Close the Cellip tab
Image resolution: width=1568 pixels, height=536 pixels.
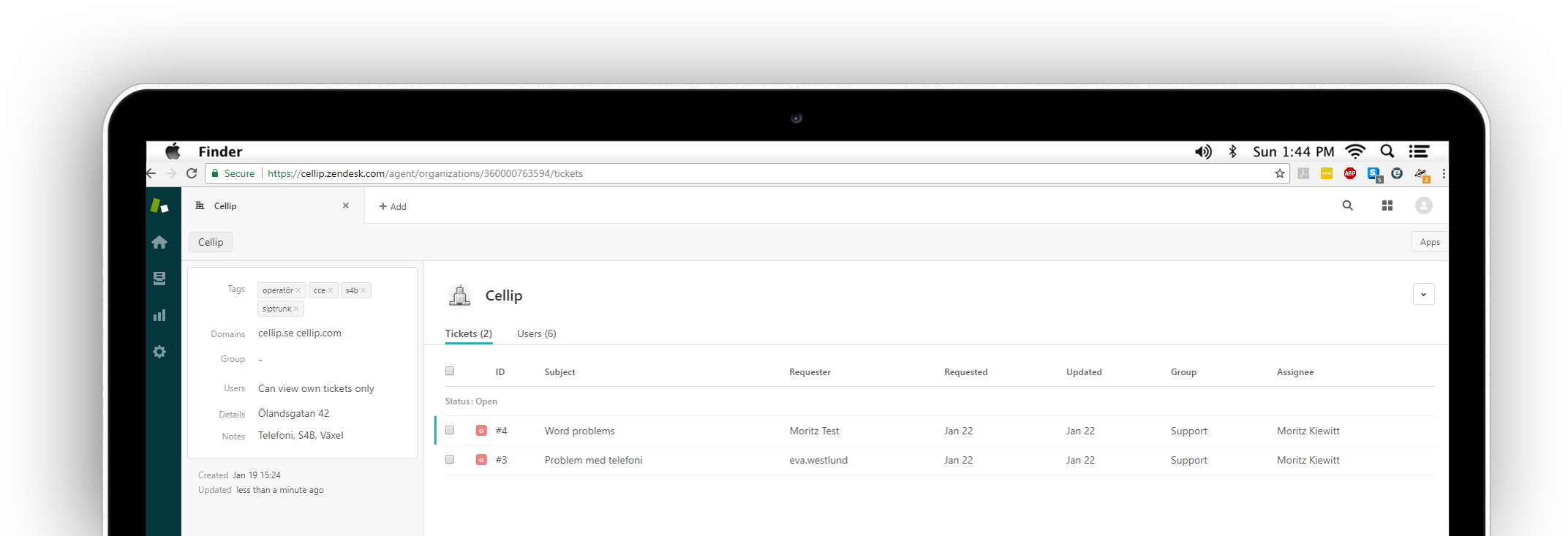346,205
